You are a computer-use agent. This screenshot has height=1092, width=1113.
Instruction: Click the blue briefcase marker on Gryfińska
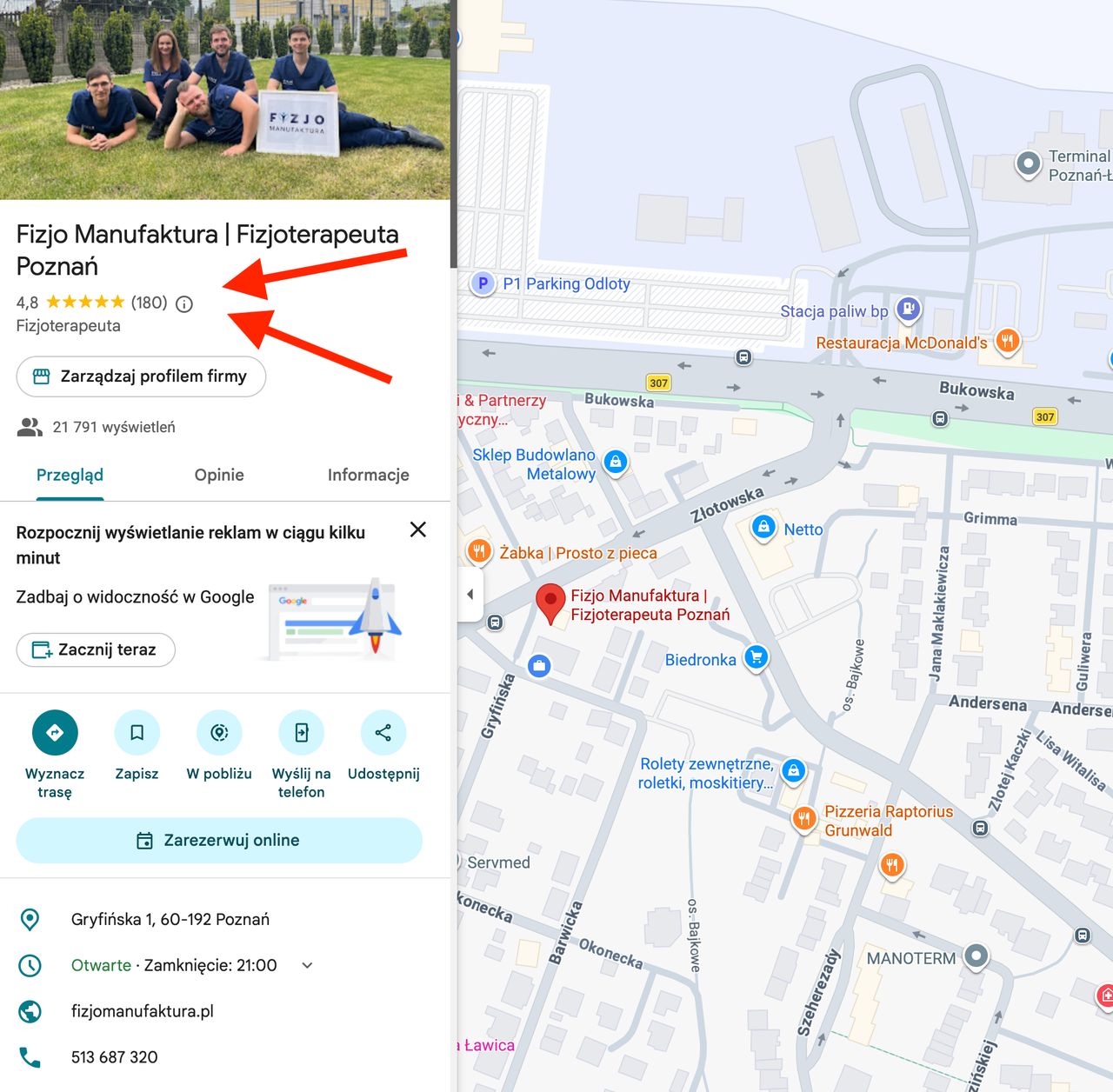[539, 667]
